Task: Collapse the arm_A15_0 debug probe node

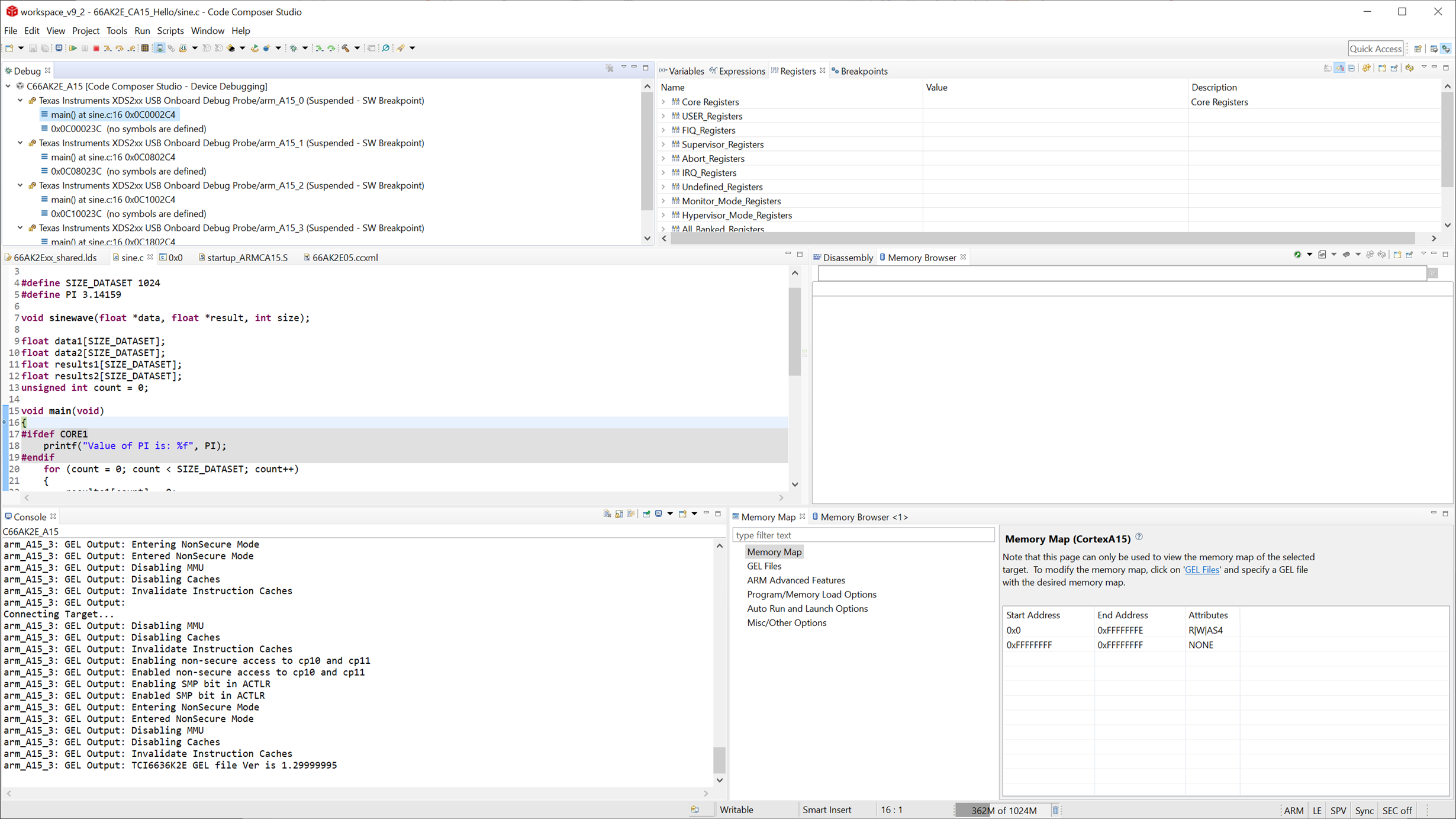Action: coord(20,101)
